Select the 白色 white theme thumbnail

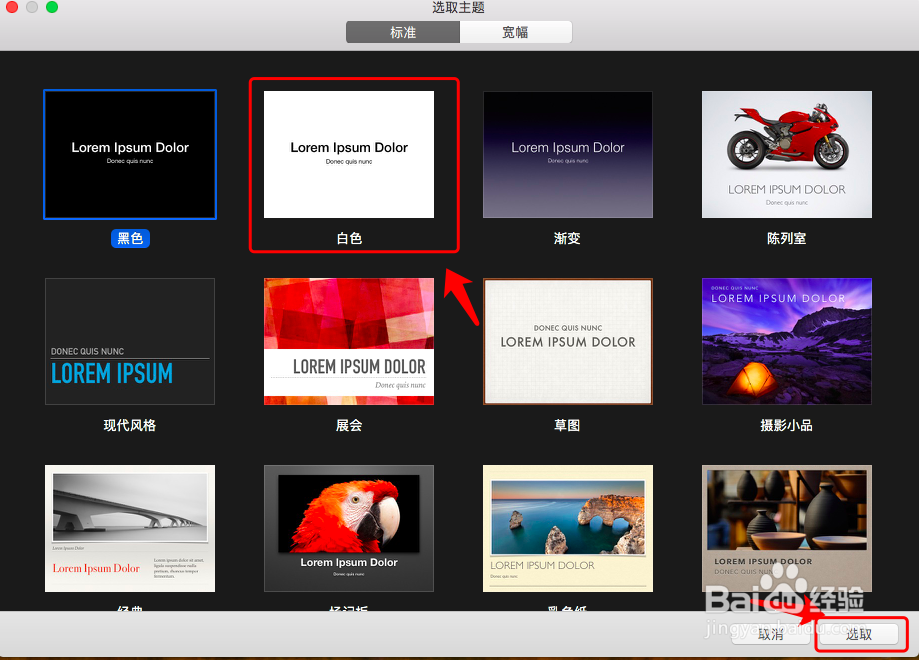[349, 154]
